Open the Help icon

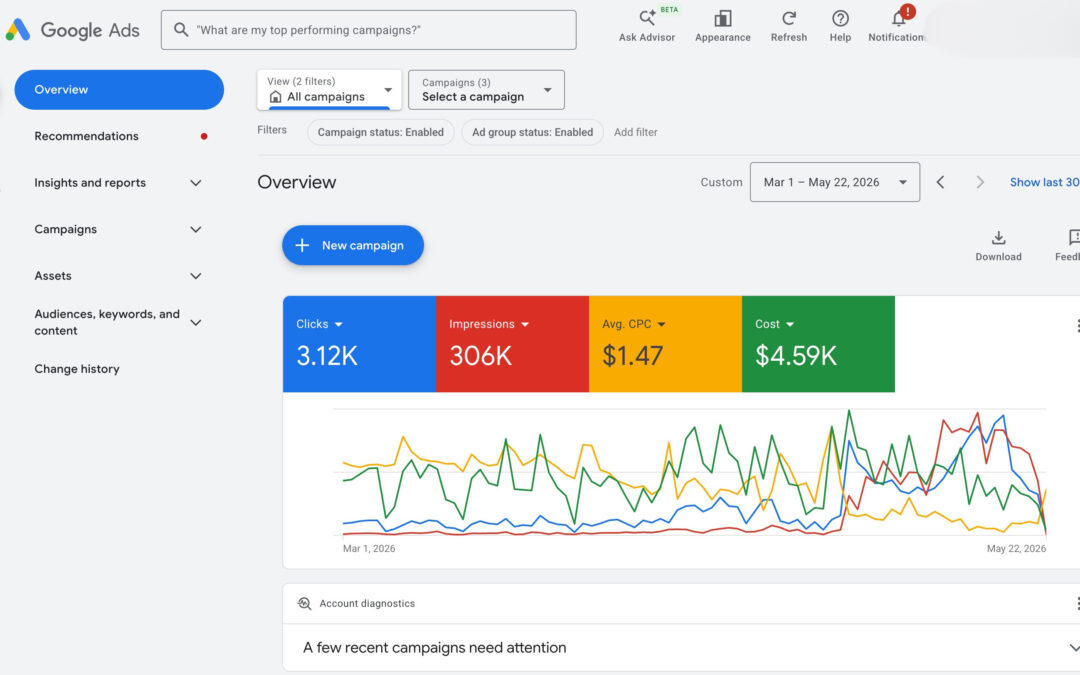point(840,19)
